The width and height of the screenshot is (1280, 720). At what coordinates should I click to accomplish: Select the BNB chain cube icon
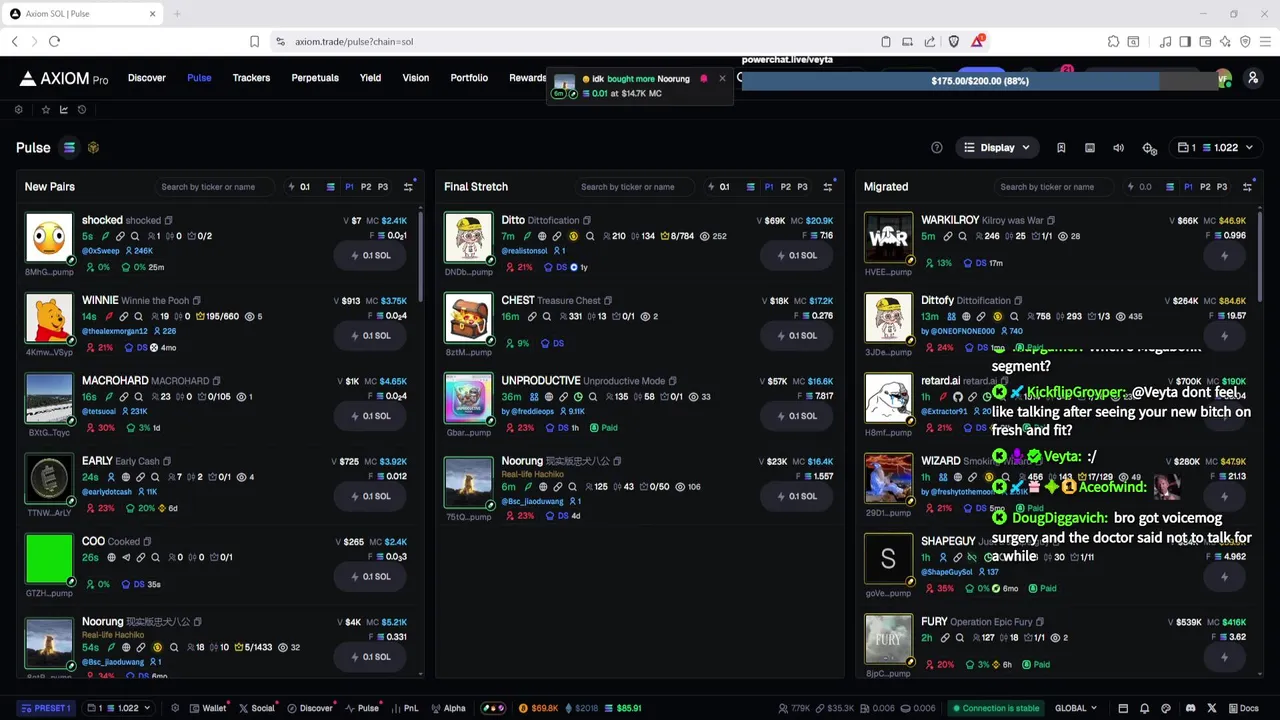(x=93, y=148)
